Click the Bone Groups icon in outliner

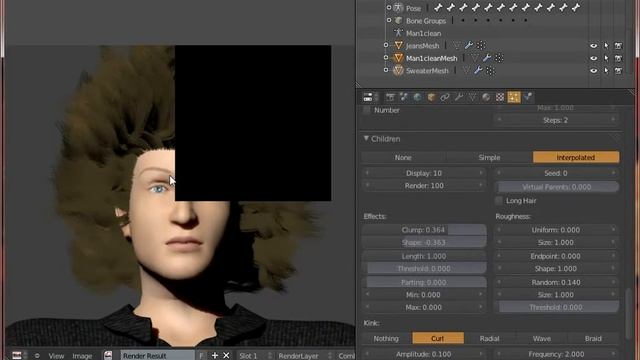pyautogui.click(x=398, y=20)
